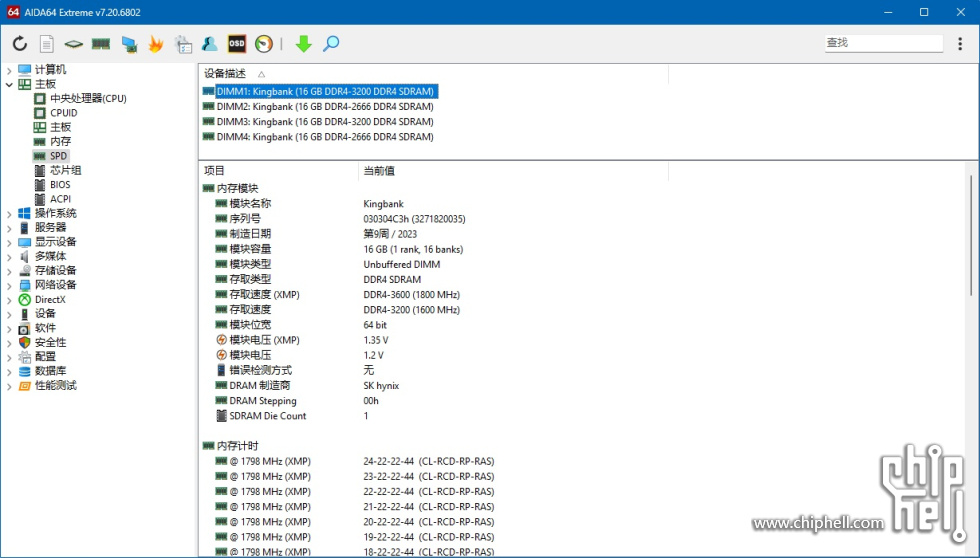Open the gauge sensor panel icon
Screen dimensions: 980x558
[x=264, y=44]
